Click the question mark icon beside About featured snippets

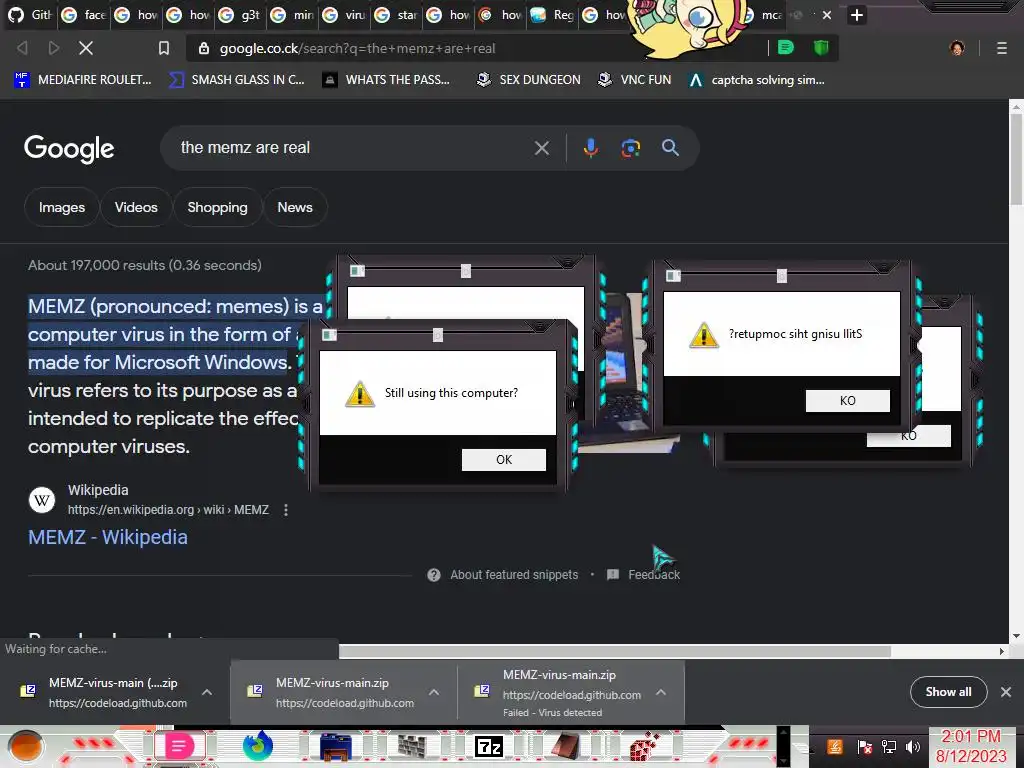434,575
